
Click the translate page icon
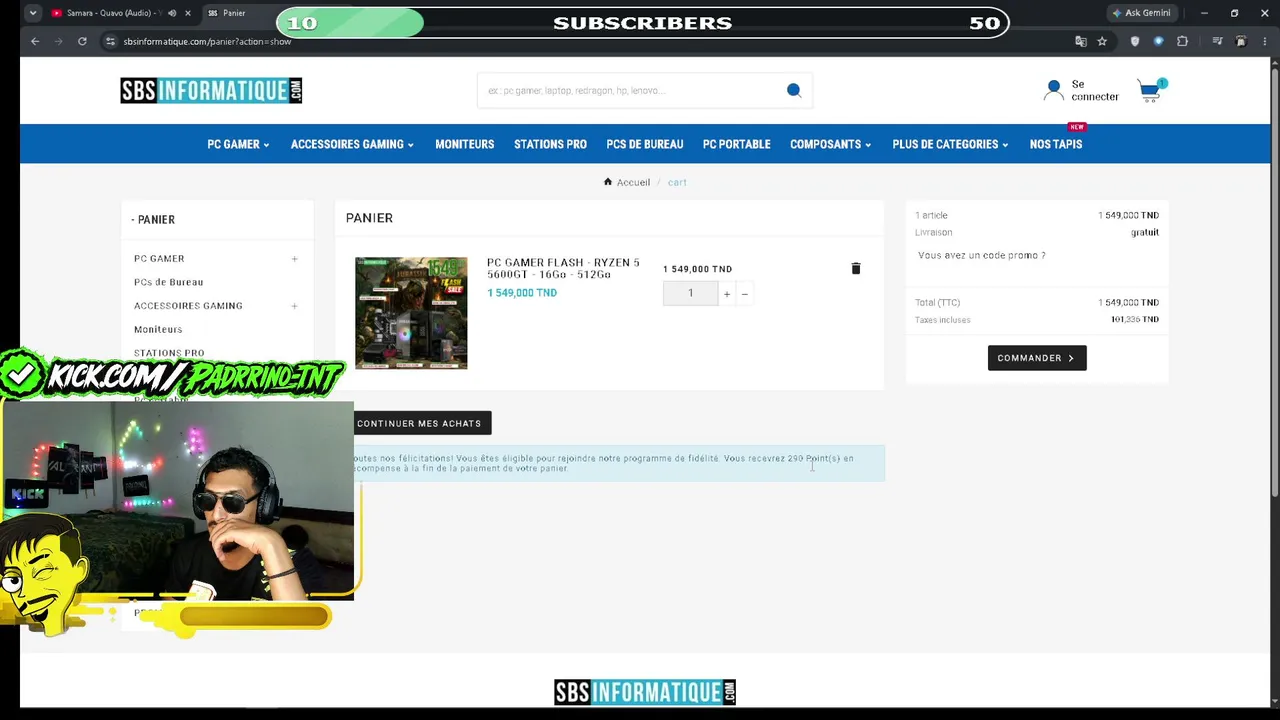[x=1080, y=41]
